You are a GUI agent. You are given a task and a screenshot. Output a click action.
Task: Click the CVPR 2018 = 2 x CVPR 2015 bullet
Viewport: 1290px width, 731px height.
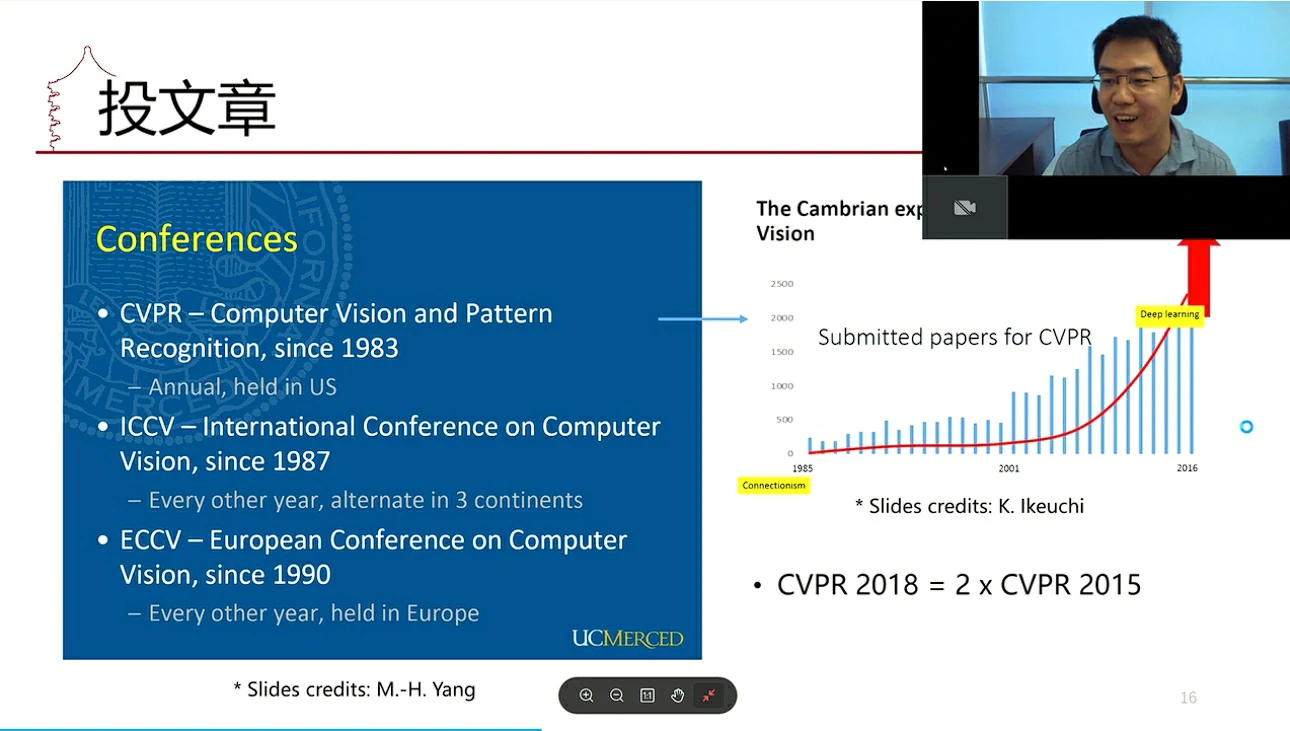(x=958, y=585)
